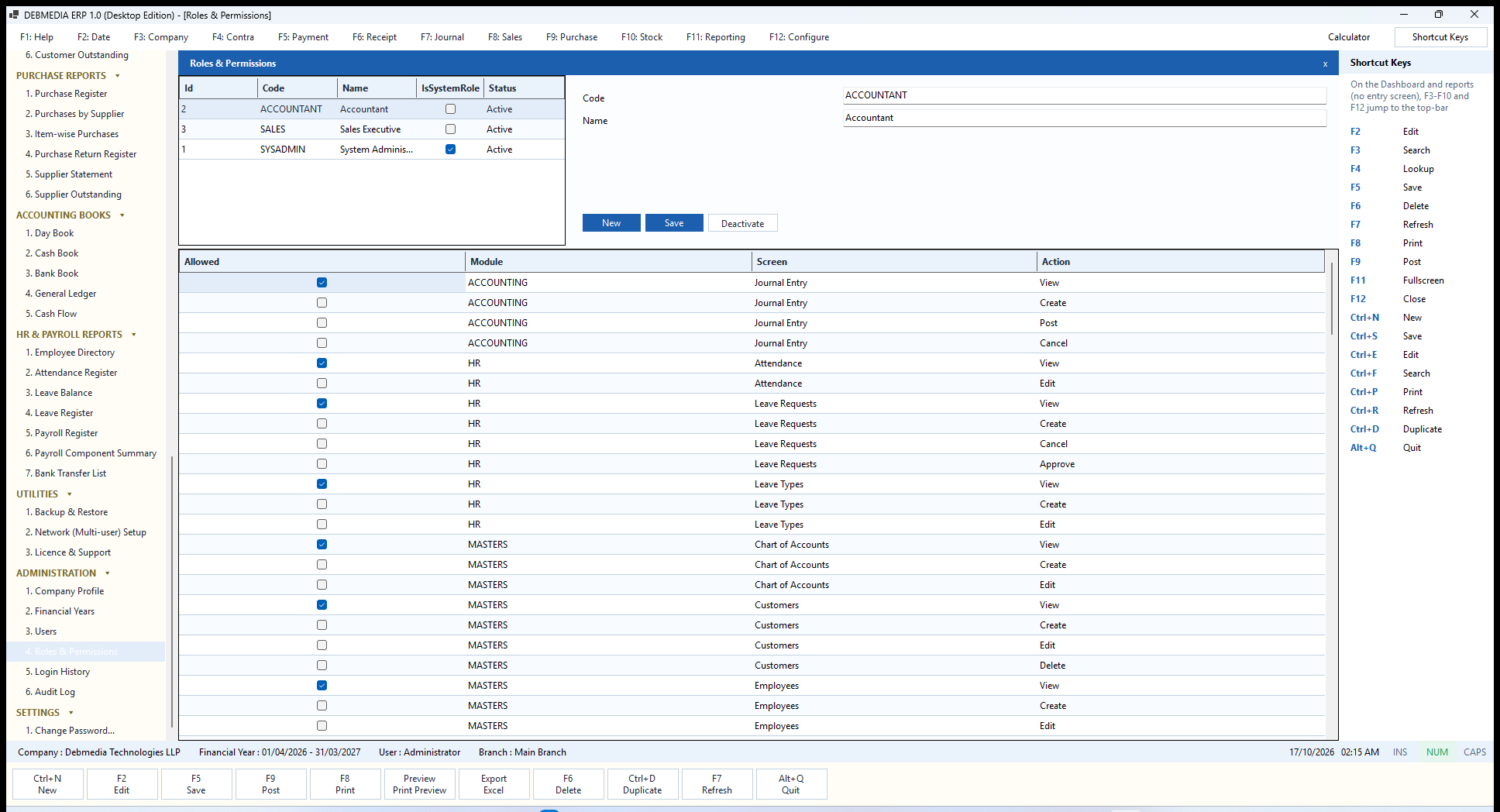This screenshot has height=812, width=1500.
Task: Click the permissions grid vertical scrollbar
Action: click(x=1332, y=298)
